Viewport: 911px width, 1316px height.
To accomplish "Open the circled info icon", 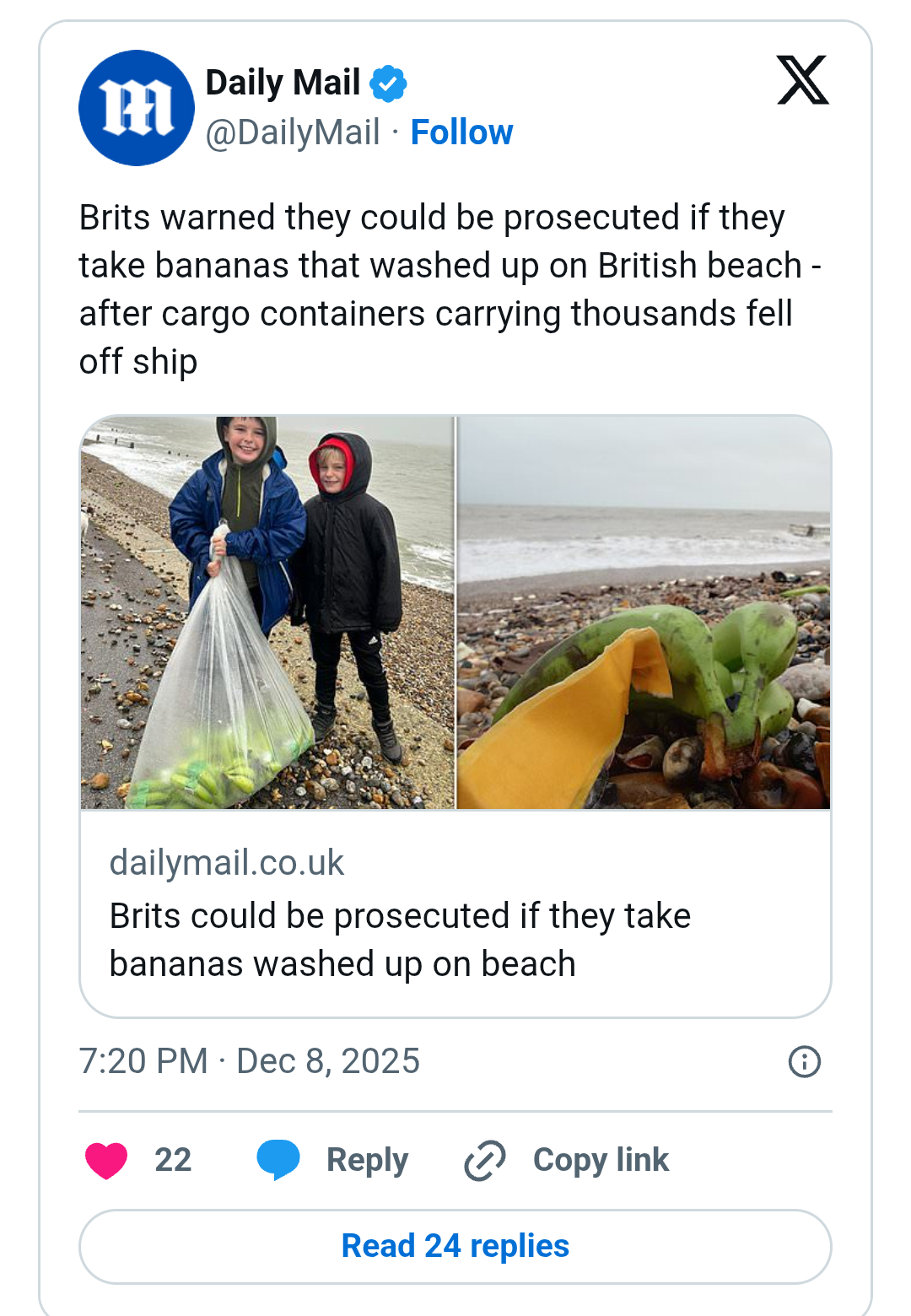I will 804,1061.
